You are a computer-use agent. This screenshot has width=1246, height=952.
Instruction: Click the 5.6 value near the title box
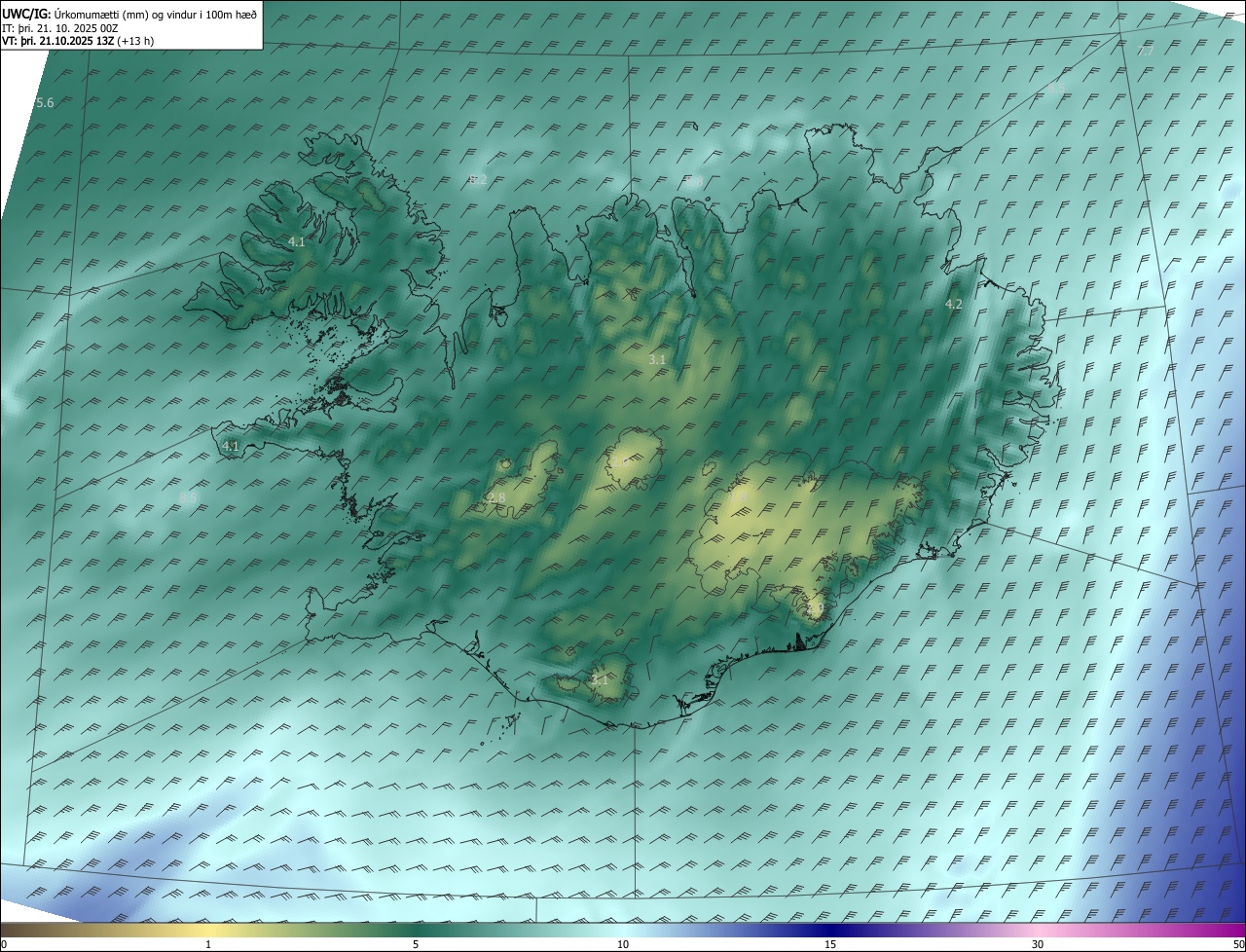[45, 103]
